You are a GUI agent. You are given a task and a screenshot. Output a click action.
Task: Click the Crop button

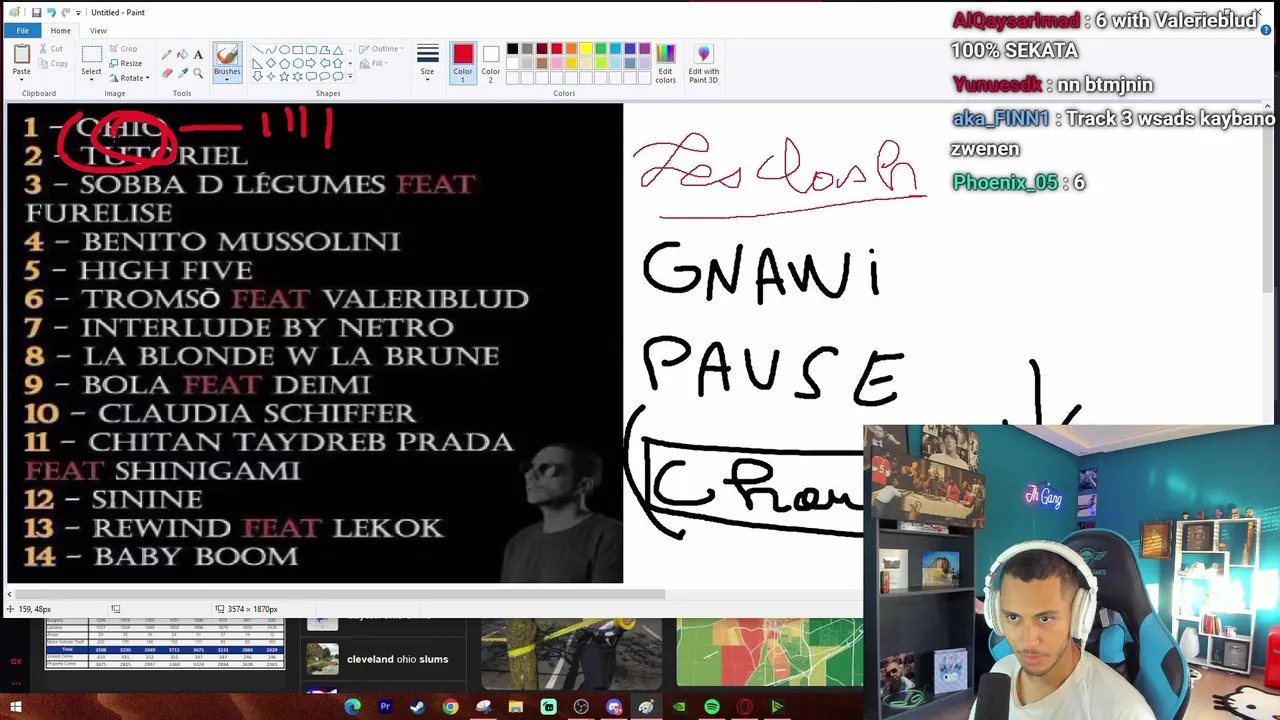123,49
